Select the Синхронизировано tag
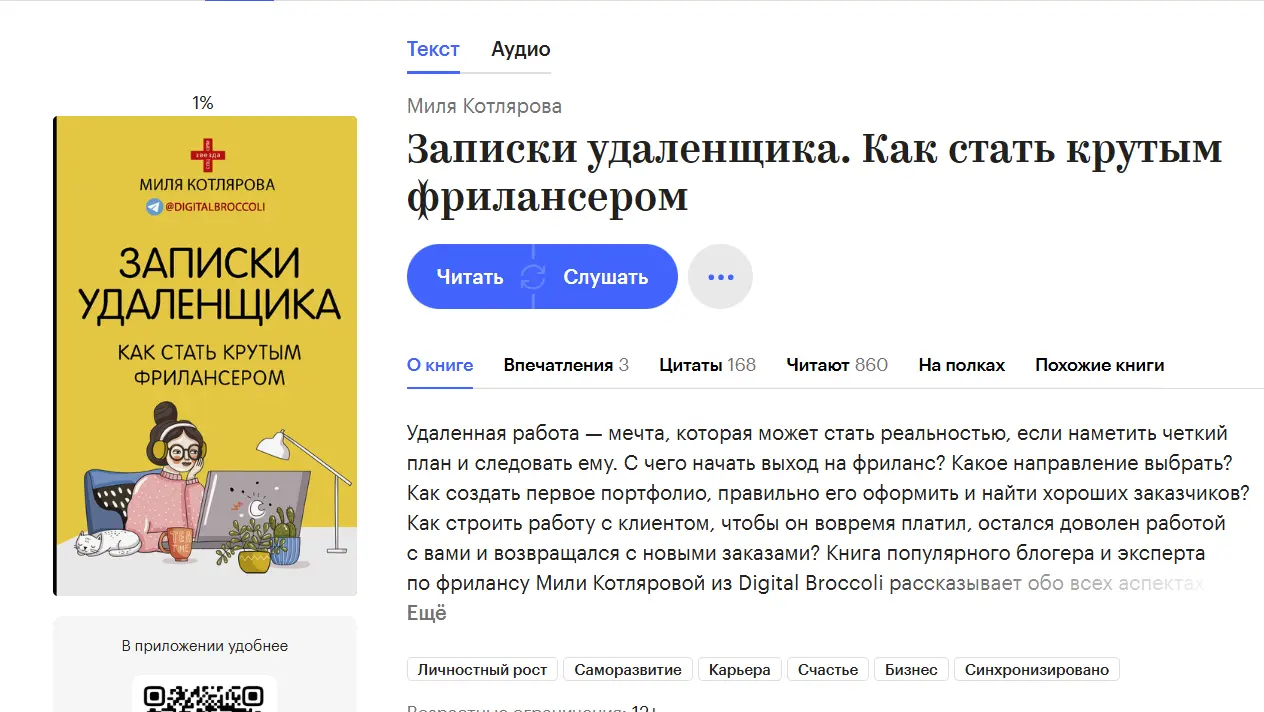 pyautogui.click(x=1037, y=670)
